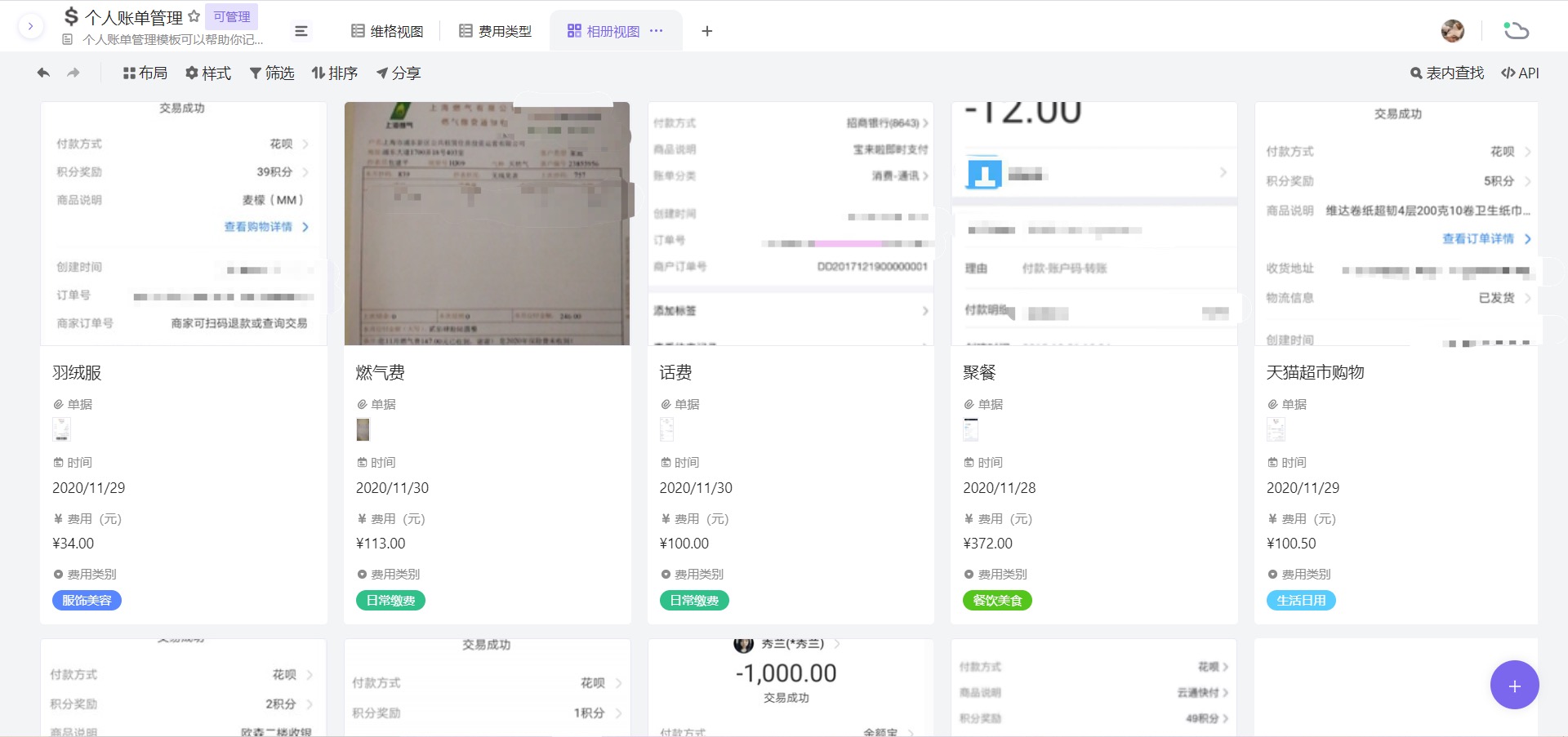Open the 布局 layout settings

click(145, 73)
